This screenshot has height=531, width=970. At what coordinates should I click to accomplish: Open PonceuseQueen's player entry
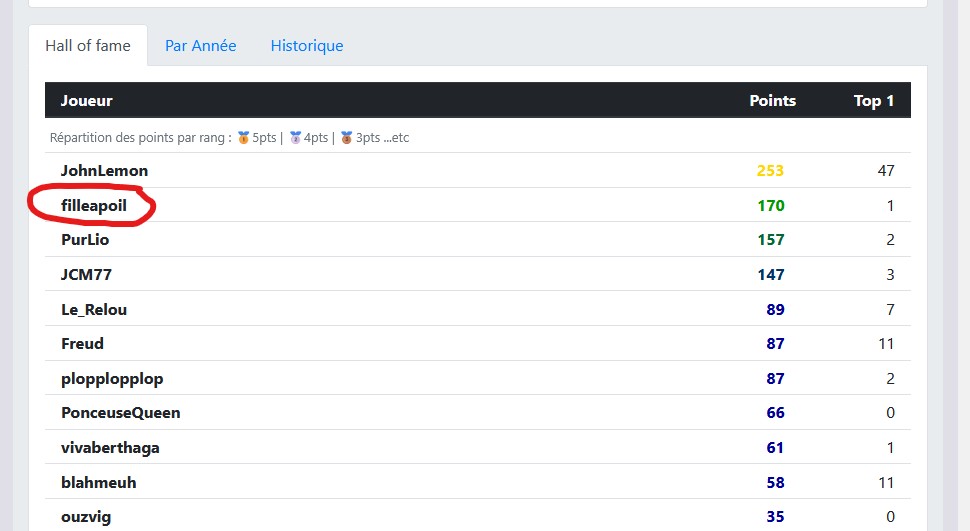120,413
